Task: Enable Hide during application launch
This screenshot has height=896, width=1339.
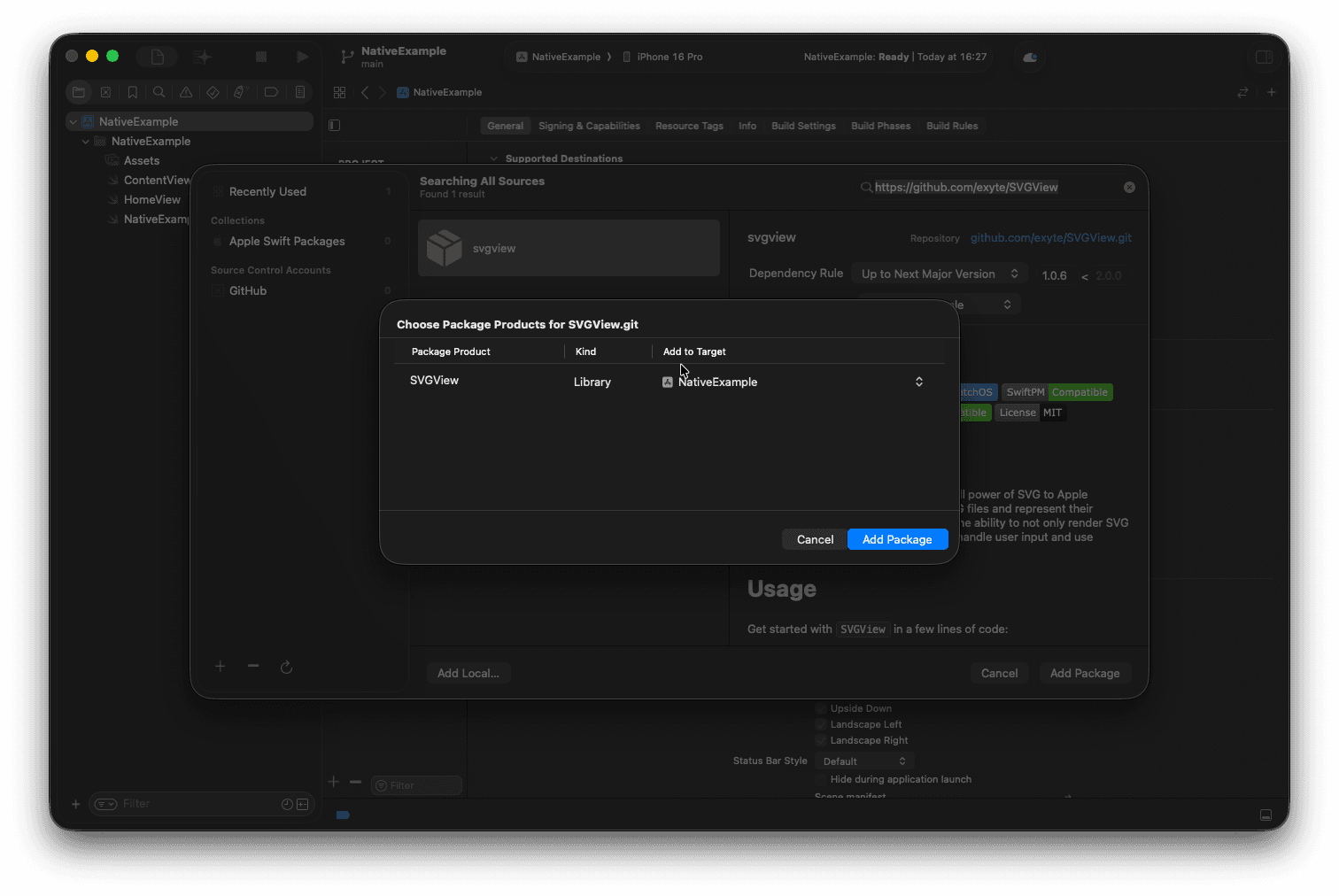Action: pyautogui.click(x=821, y=779)
